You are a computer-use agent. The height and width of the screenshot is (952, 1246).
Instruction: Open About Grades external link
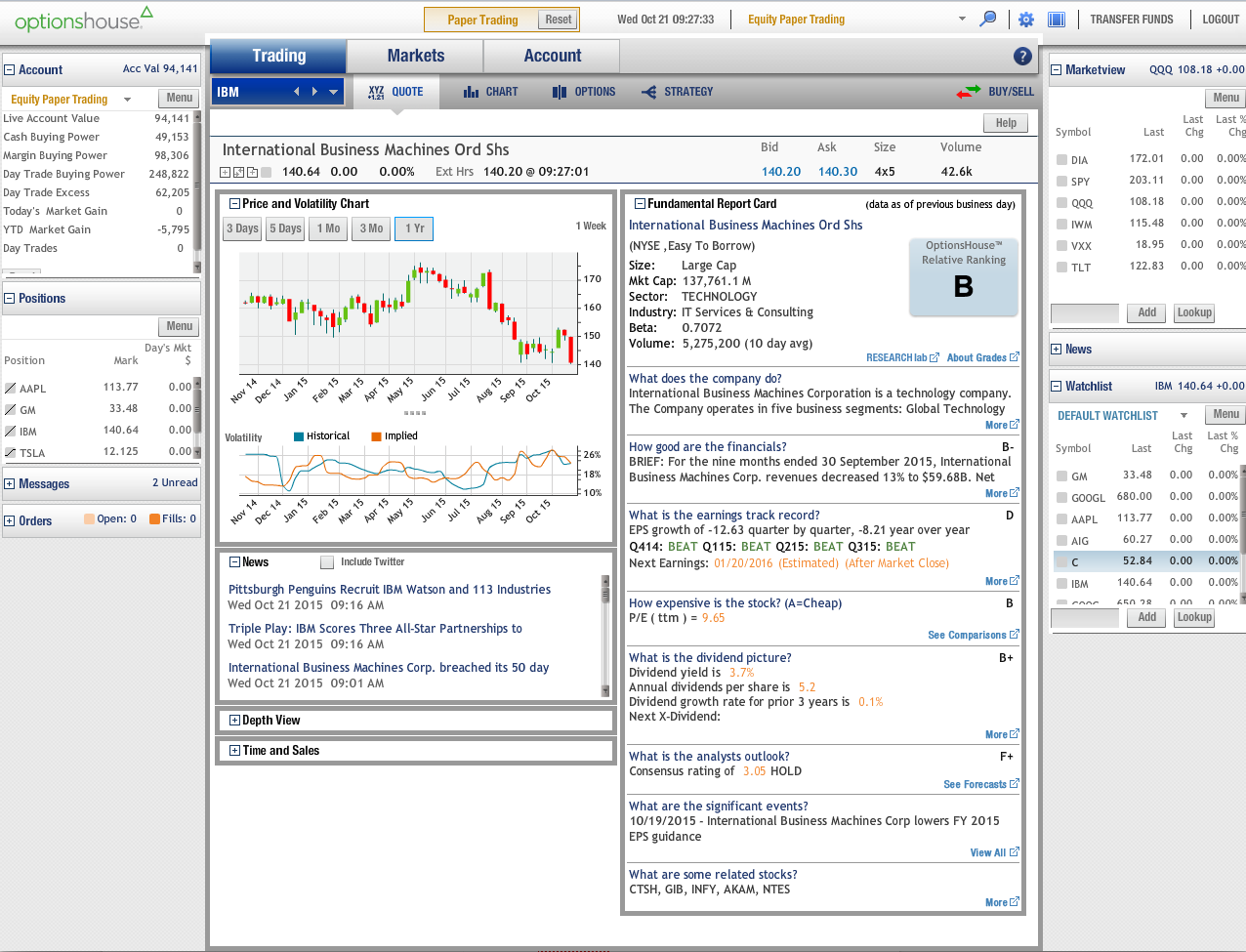pyautogui.click(x=983, y=358)
